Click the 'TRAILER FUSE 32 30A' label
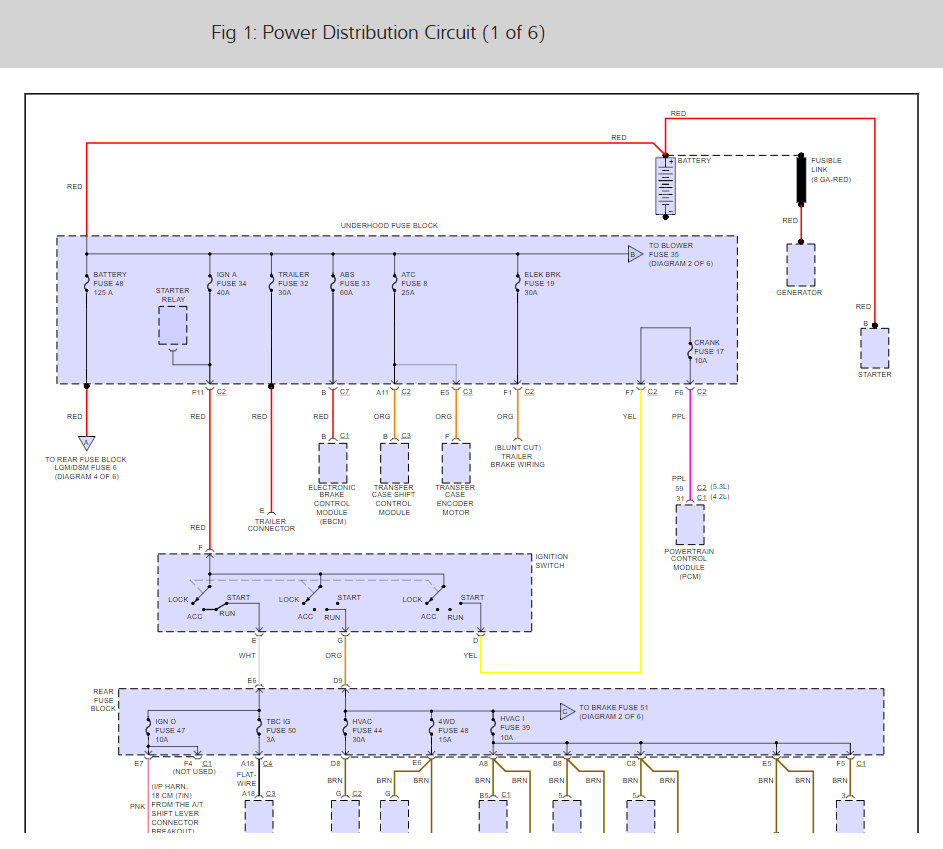Image resolution: width=943 pixels, height=849 pixels. point(293,283)
